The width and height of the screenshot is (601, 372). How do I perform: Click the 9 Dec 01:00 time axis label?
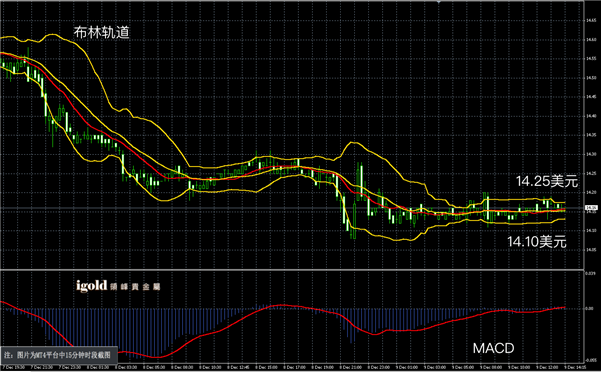coord(407,367)
